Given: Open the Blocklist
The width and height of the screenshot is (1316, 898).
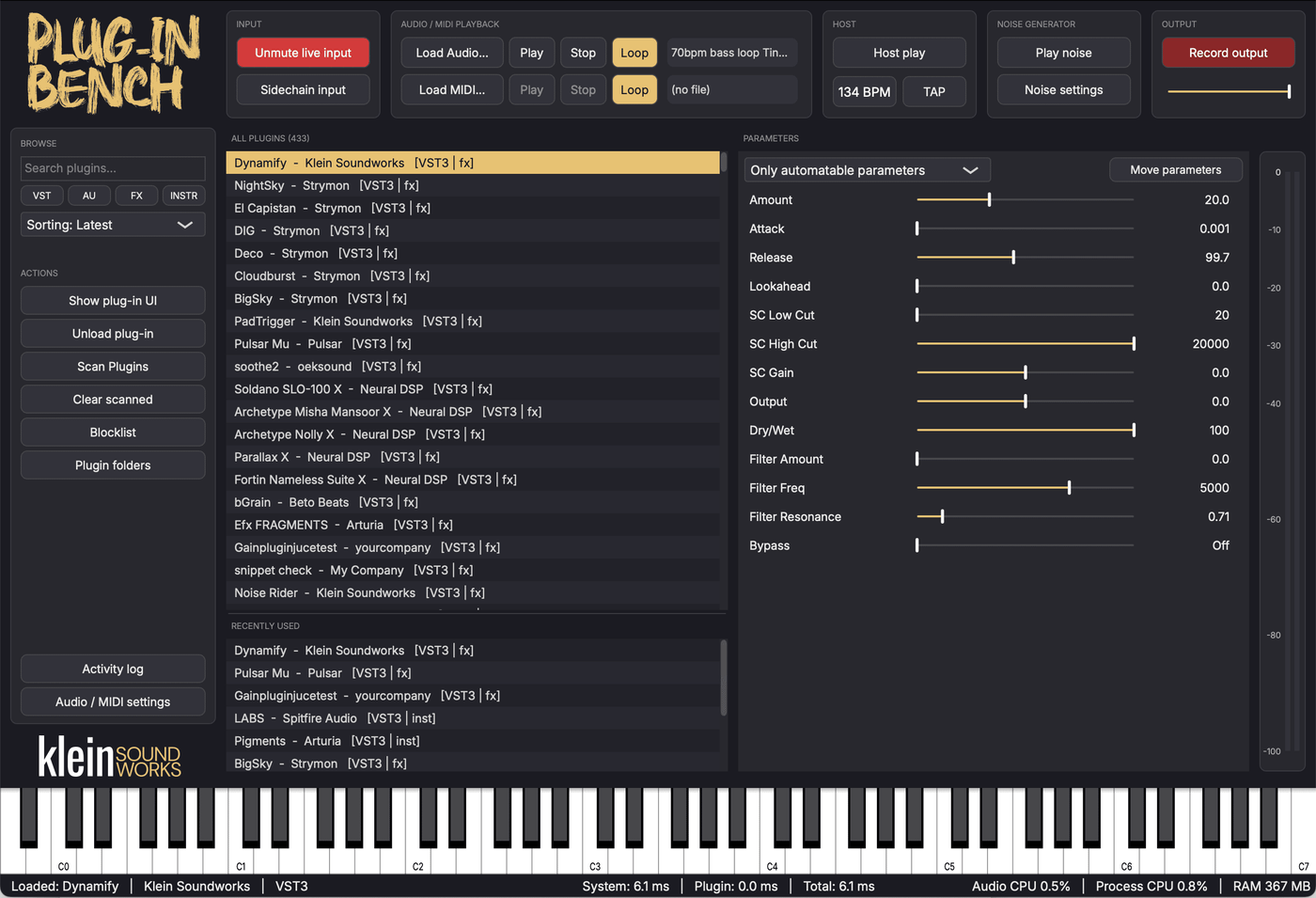Looking at the screenshot, I should [113, 432].
